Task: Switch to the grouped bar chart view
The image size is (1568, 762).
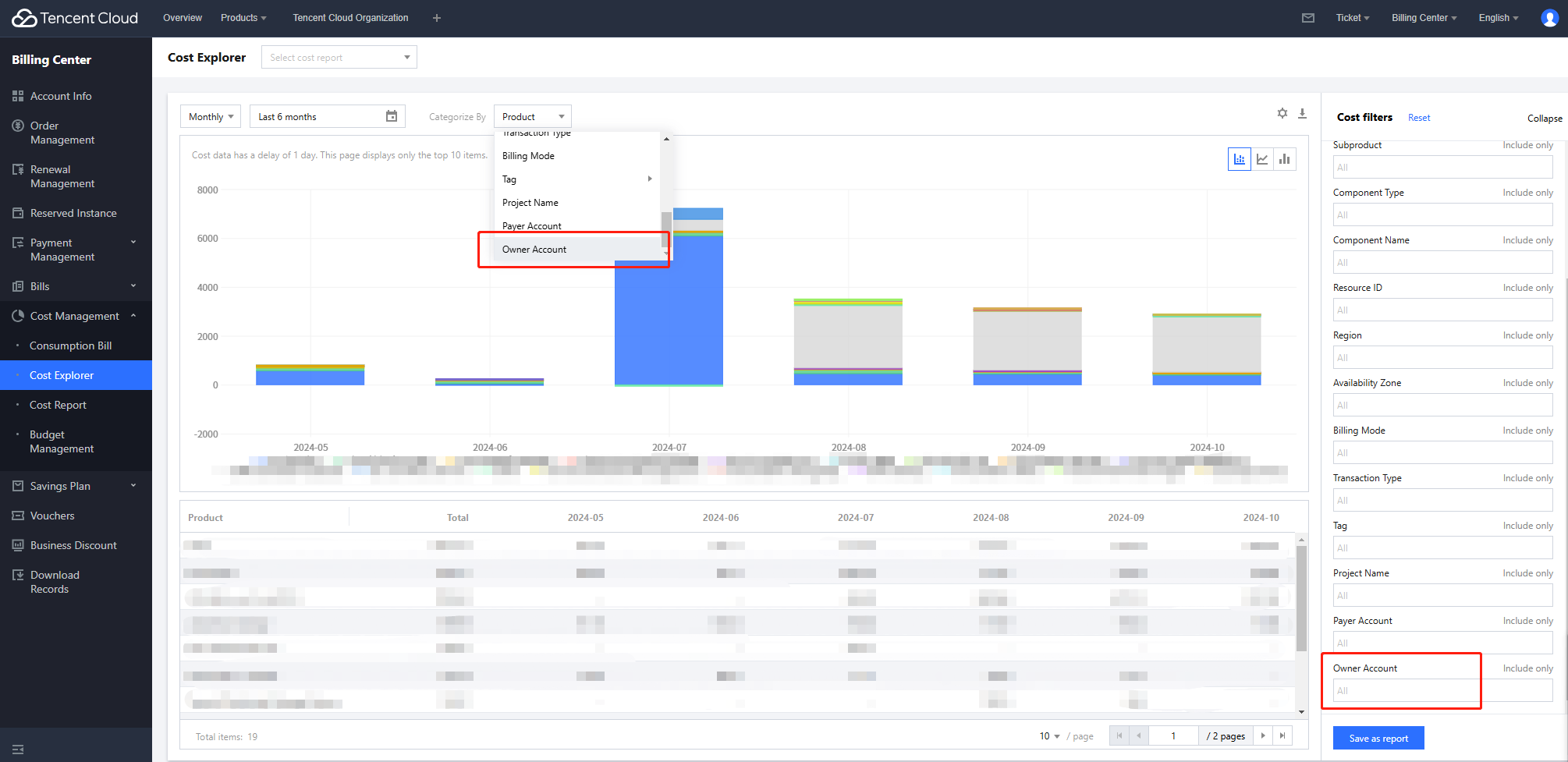Action: pyautogui.click(x=1285, y=159)
